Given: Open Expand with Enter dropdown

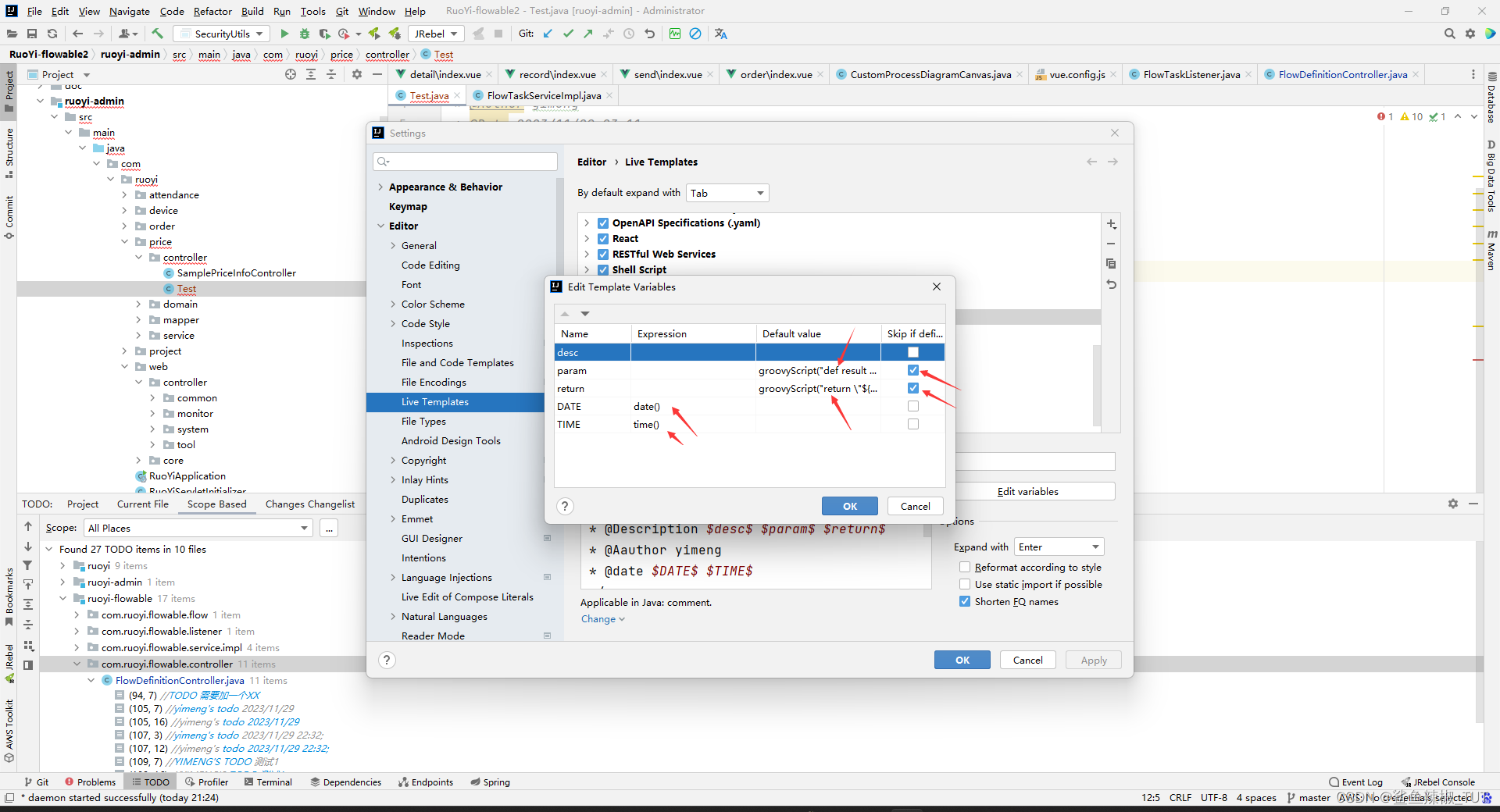Looking at the screenshot, I should click(1059, 547).
